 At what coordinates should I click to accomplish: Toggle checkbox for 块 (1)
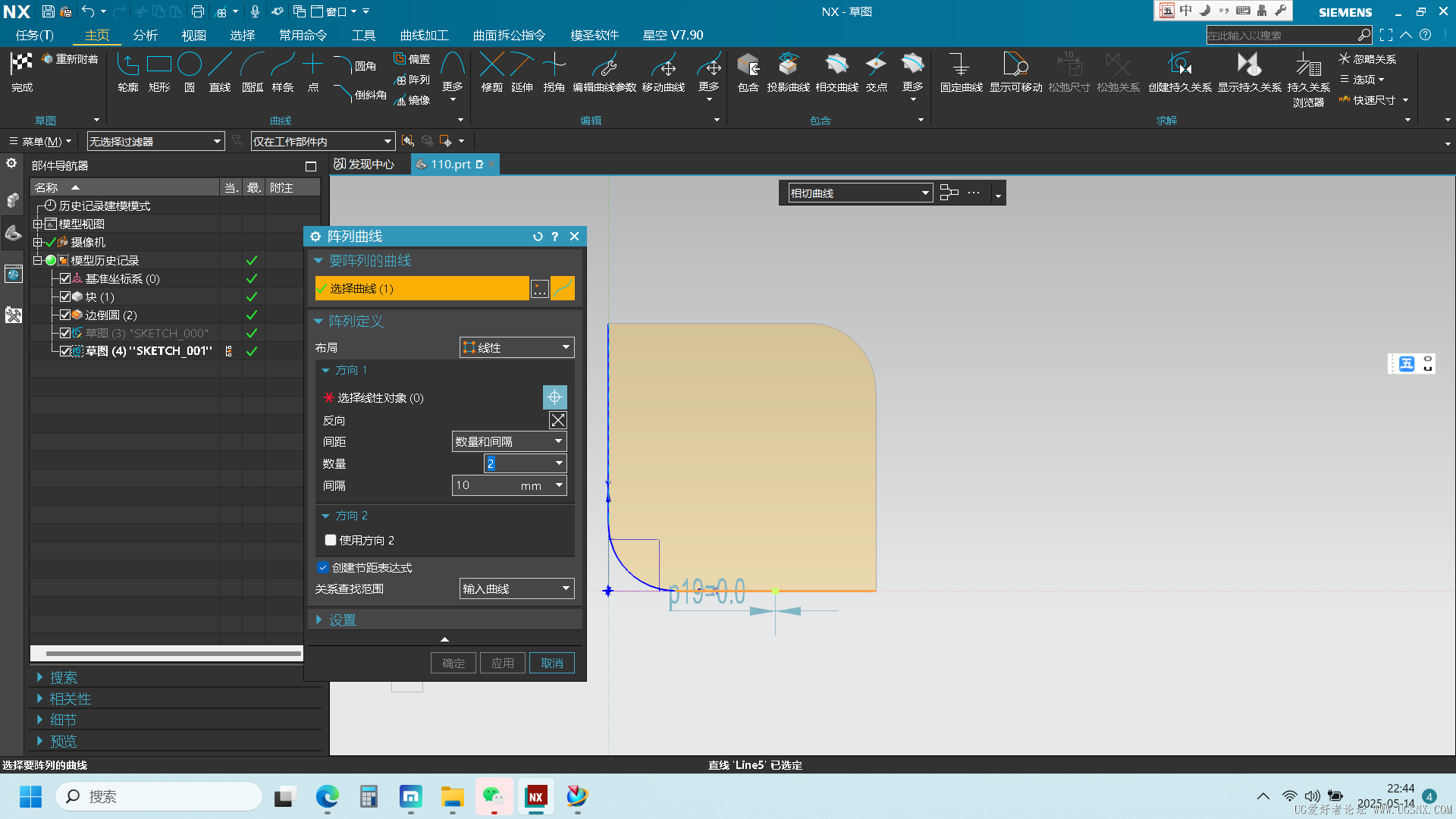pos(65,297)
